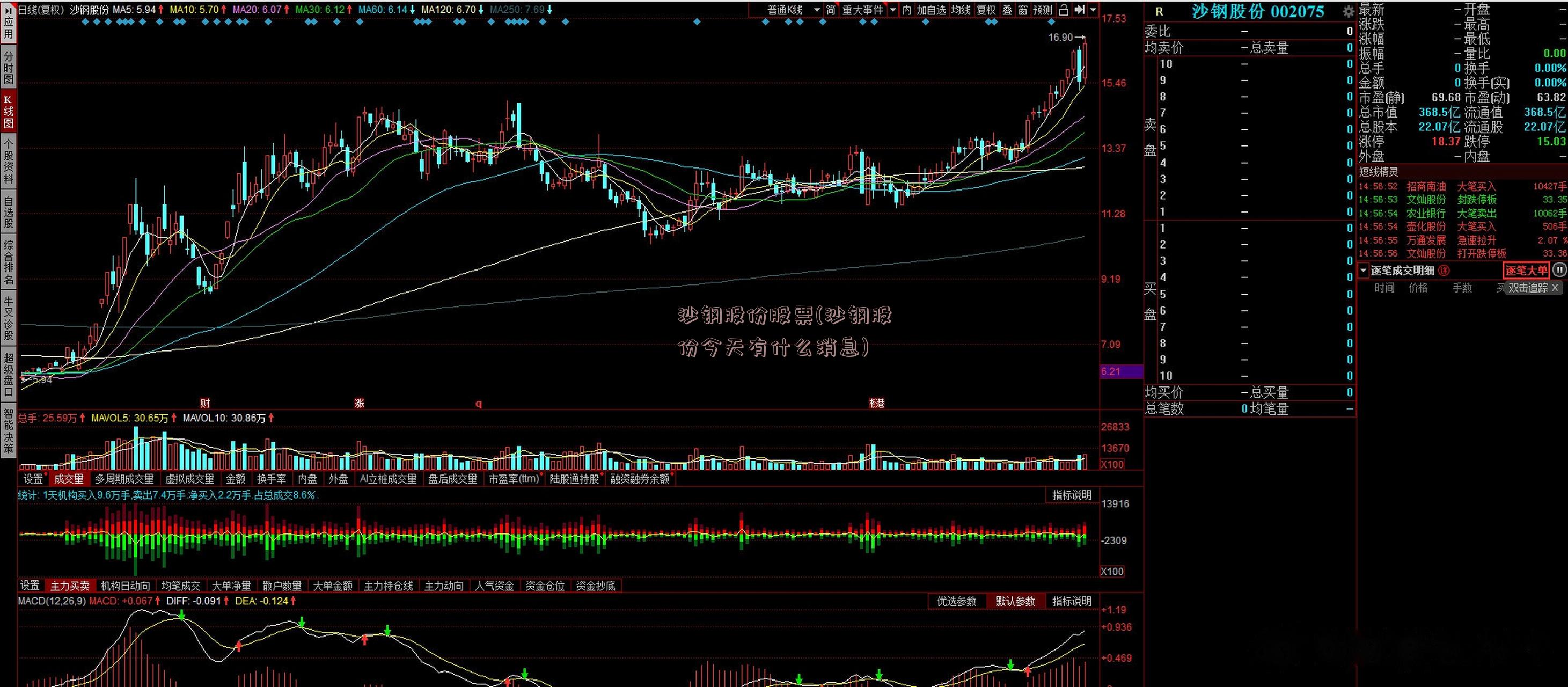Toggle 逐笔大单 filter

1526,271
